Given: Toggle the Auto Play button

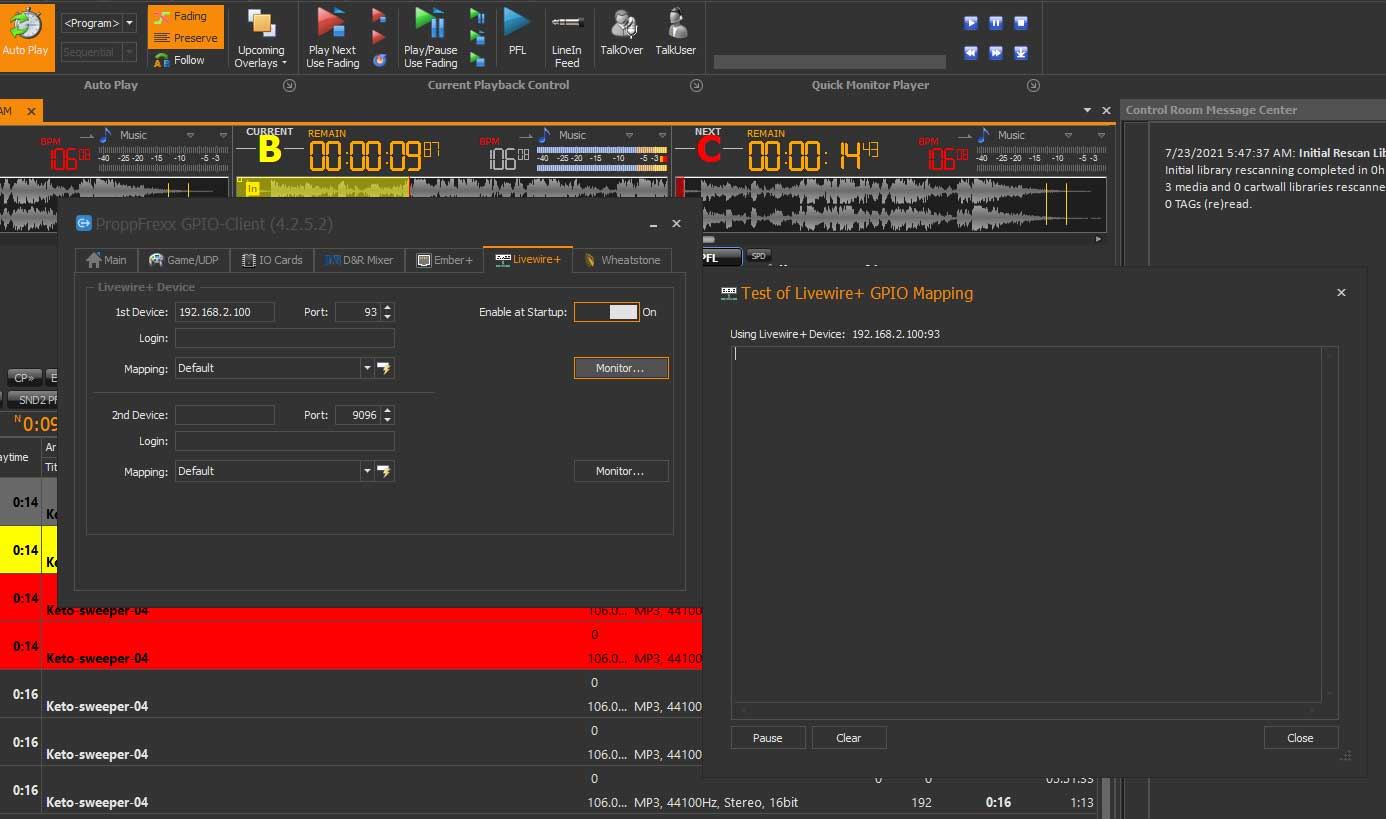Looking at the screenshot, I should [26, 36].
